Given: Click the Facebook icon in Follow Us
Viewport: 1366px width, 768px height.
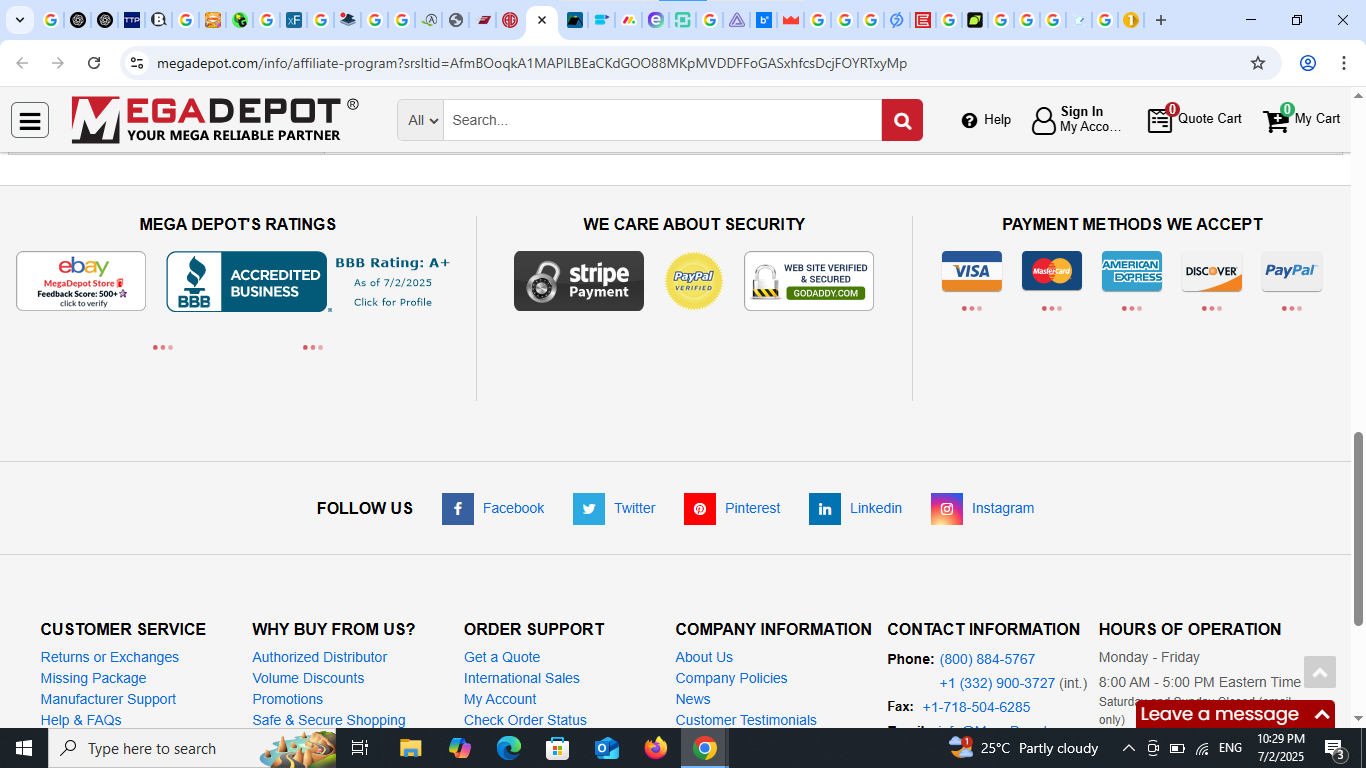Looking at the screenshot, I should click(x=458, y=509).
